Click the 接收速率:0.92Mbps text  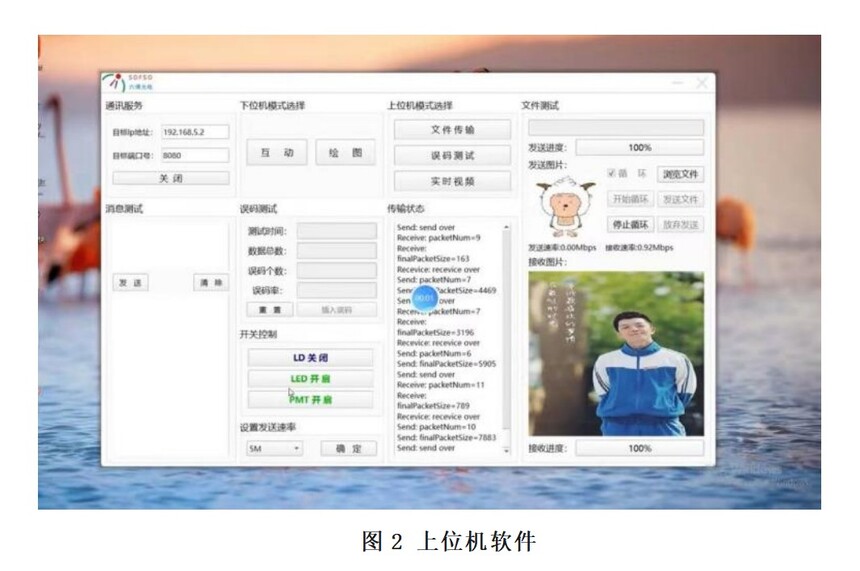click(639, 248)
